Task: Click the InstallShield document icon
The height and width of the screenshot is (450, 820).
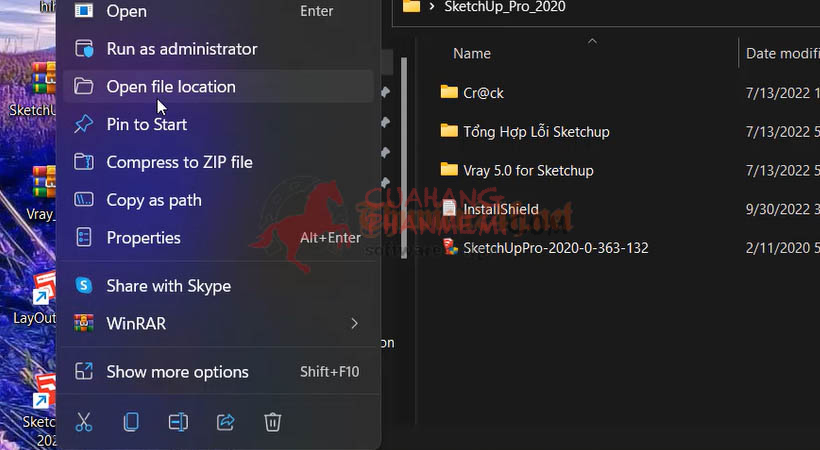Action: pos(449,208)
